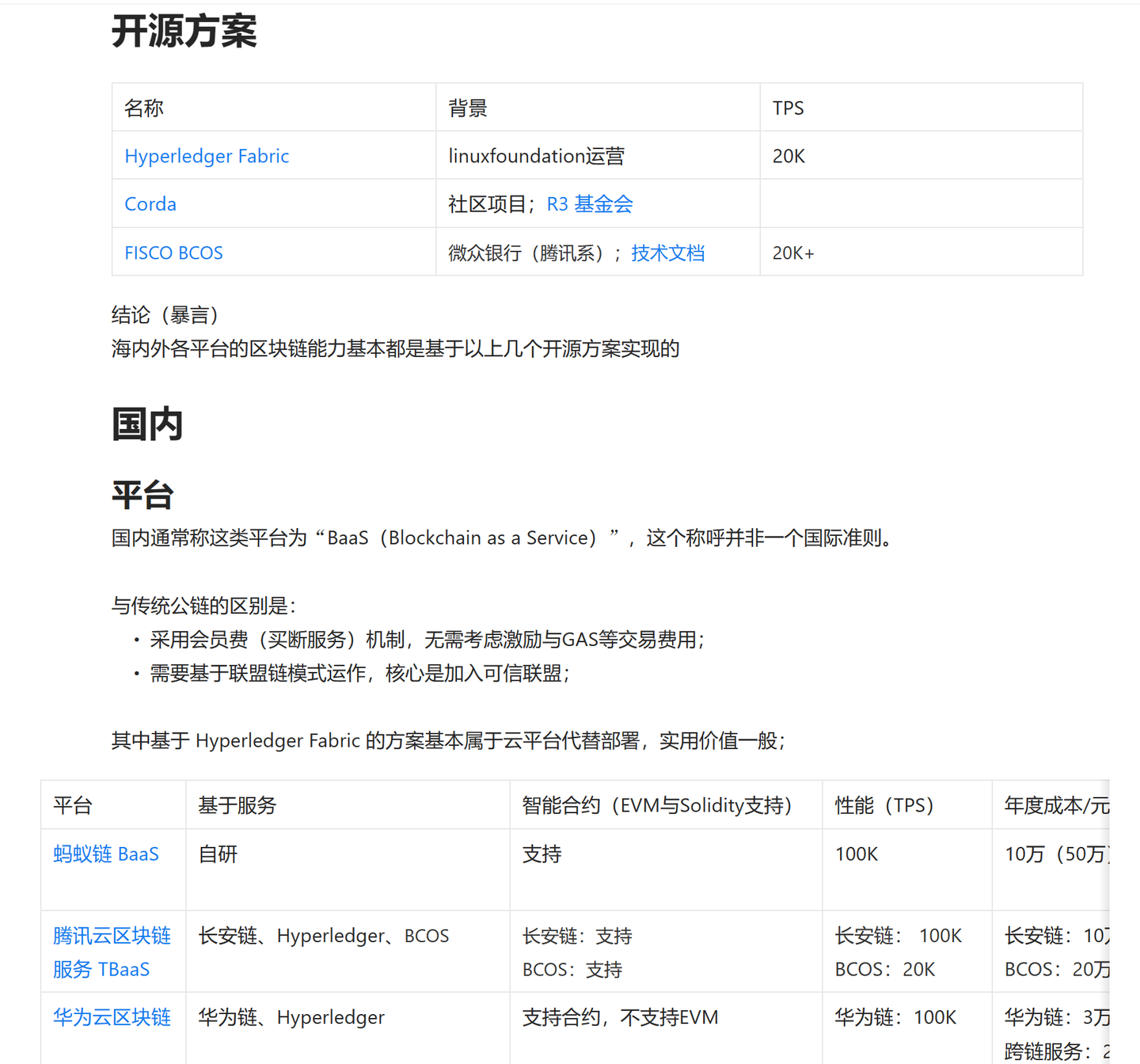Click the 智能合约 column header
The width and height of the screenshot is (1140, 1064).
657,806
